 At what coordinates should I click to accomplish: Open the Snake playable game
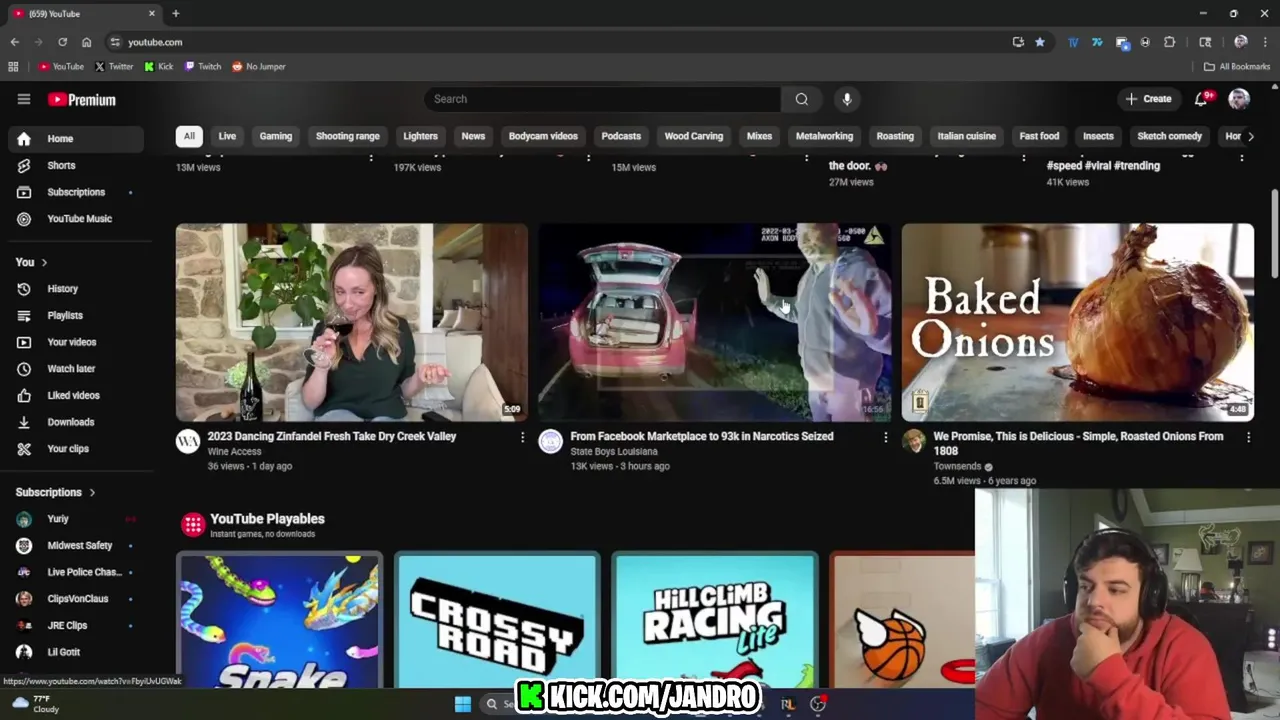[x=280, y=620]
